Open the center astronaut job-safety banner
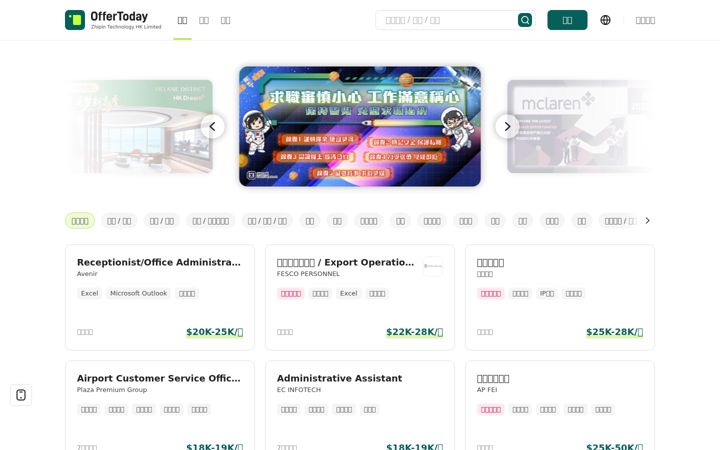 [x=360, y=126]
